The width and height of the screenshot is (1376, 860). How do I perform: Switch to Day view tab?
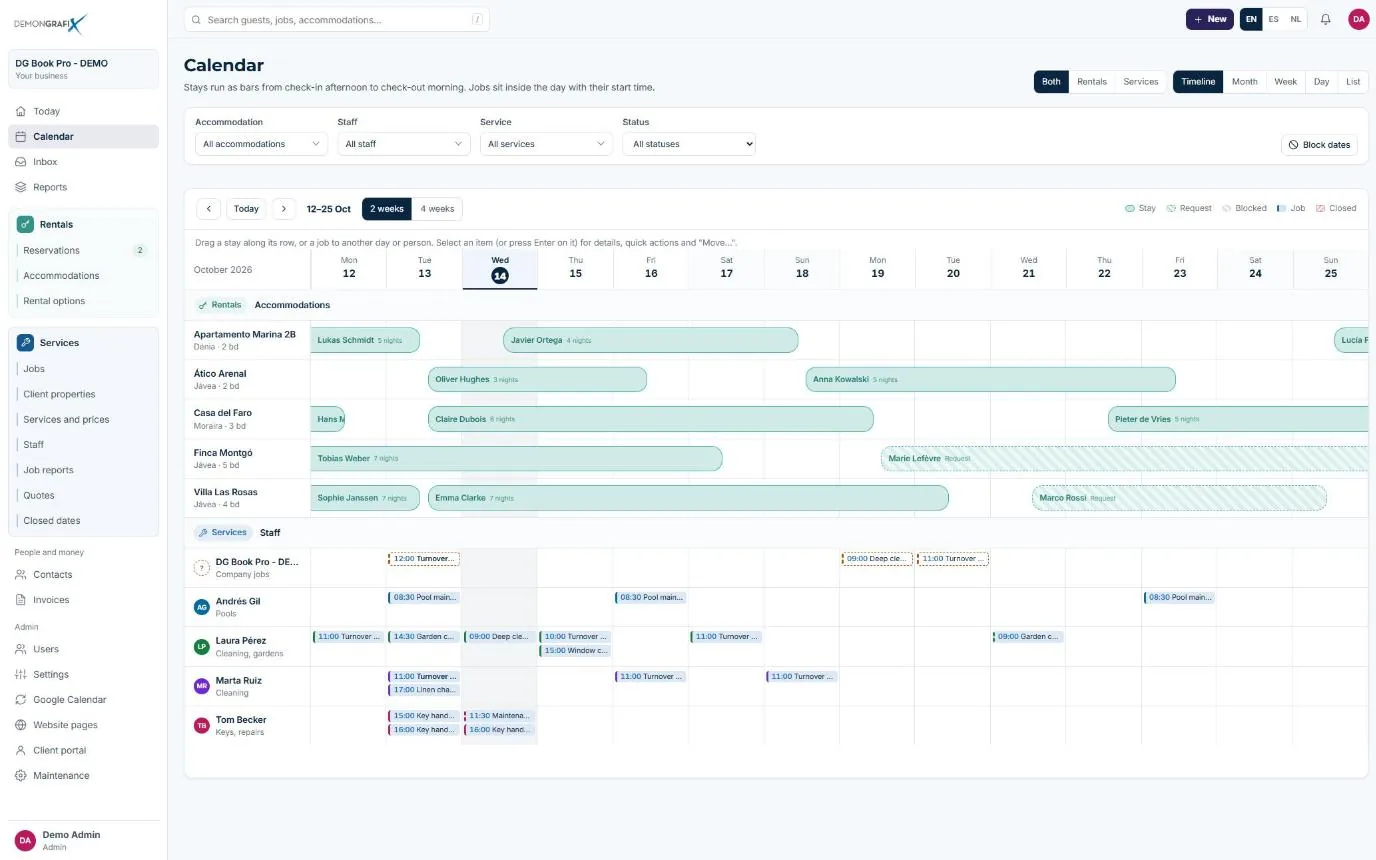pos(1322,82)
